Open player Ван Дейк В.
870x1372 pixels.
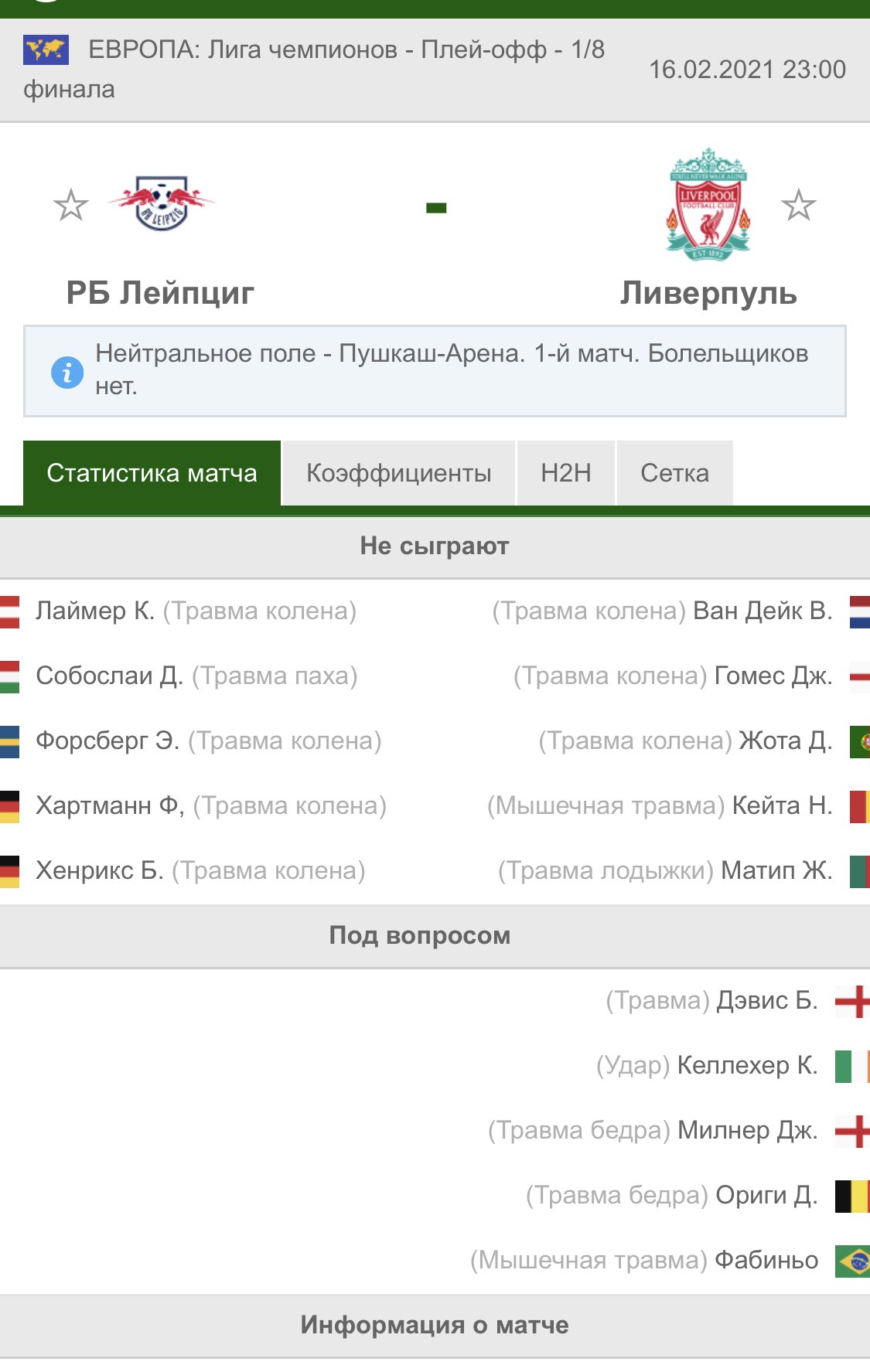pyautogui.click(x=763, y=611)
